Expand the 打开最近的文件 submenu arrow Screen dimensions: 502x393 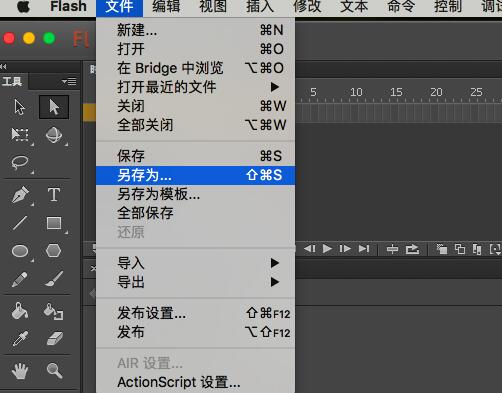(x=275, y=87)
